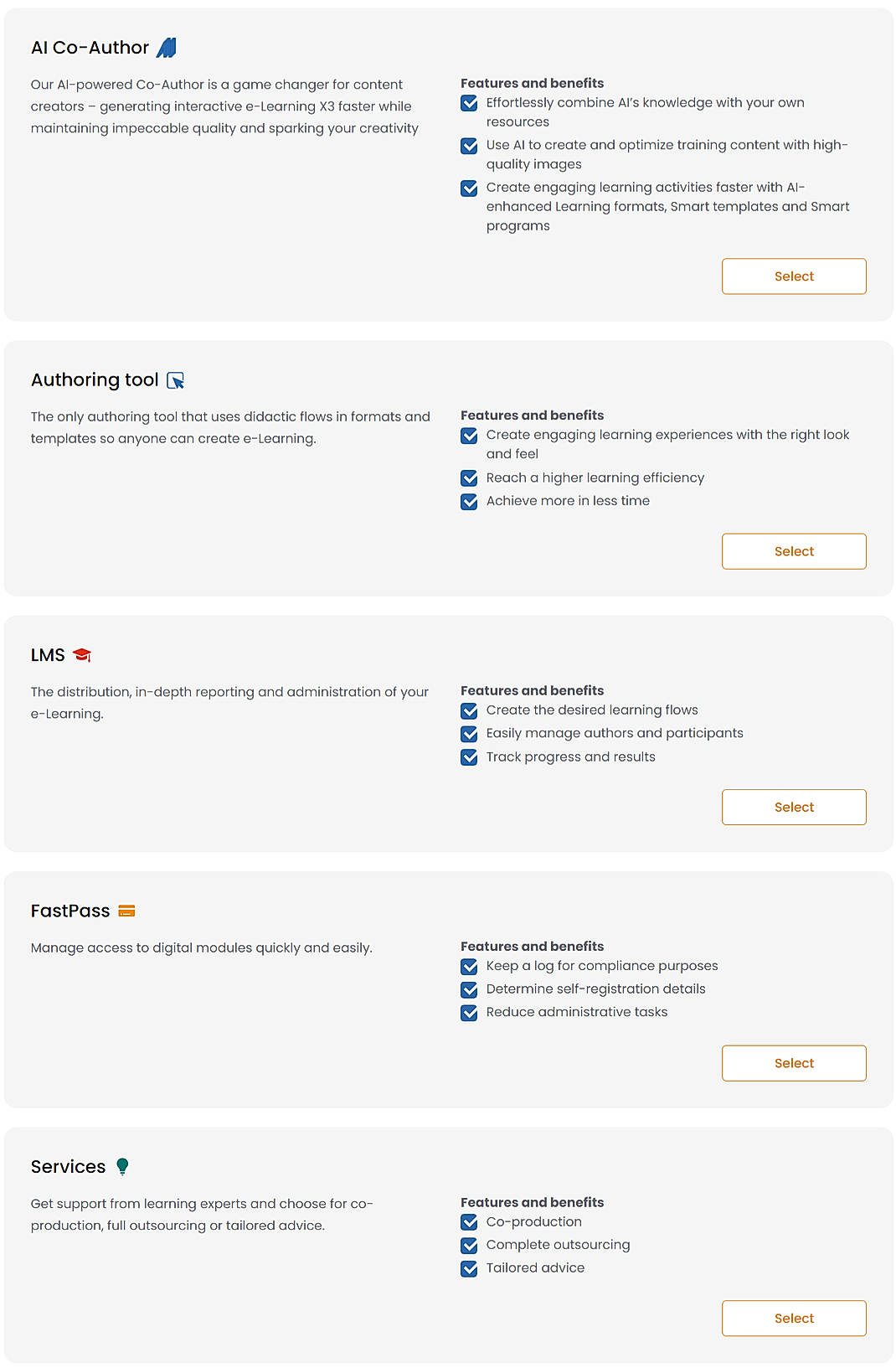Viewport: 896px width, 1368px height.
Task: Toggle the checkbox for Create the desired learning flows
Action: 469,710
